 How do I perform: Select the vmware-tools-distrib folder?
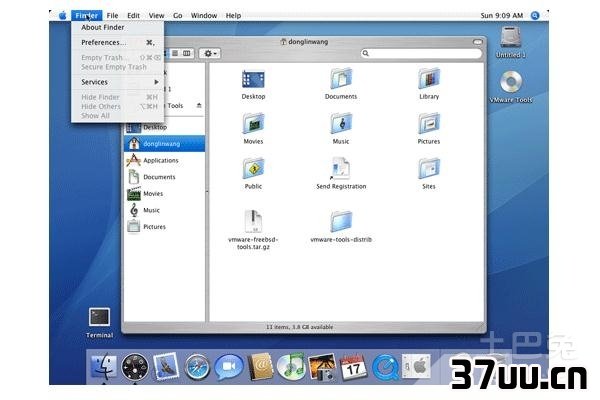[x=341, y=221]
